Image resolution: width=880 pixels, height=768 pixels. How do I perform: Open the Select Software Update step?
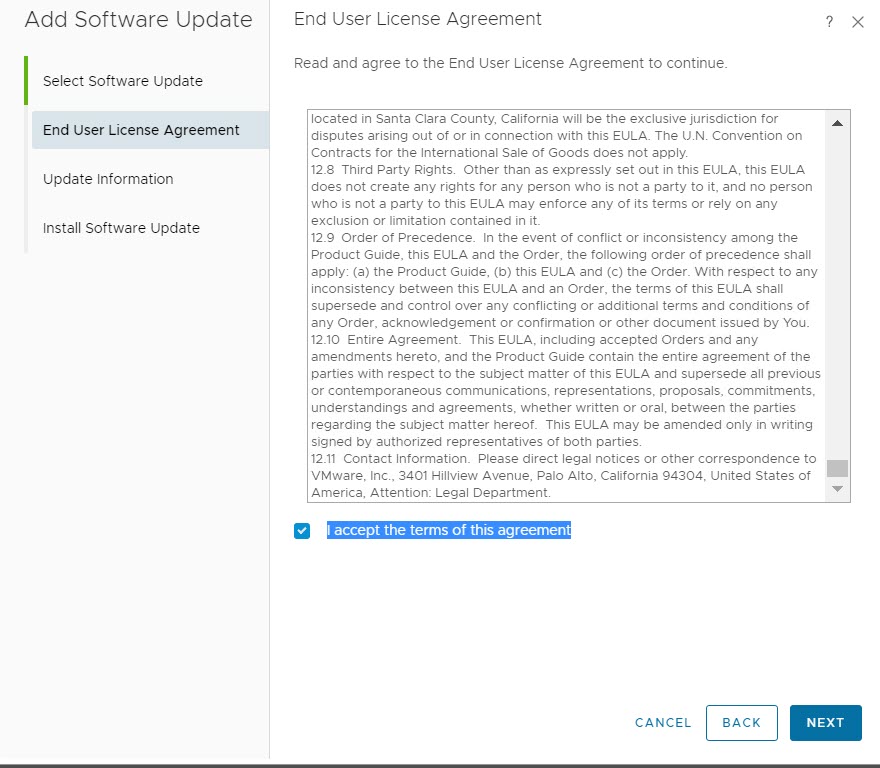(x=123, y=81)
